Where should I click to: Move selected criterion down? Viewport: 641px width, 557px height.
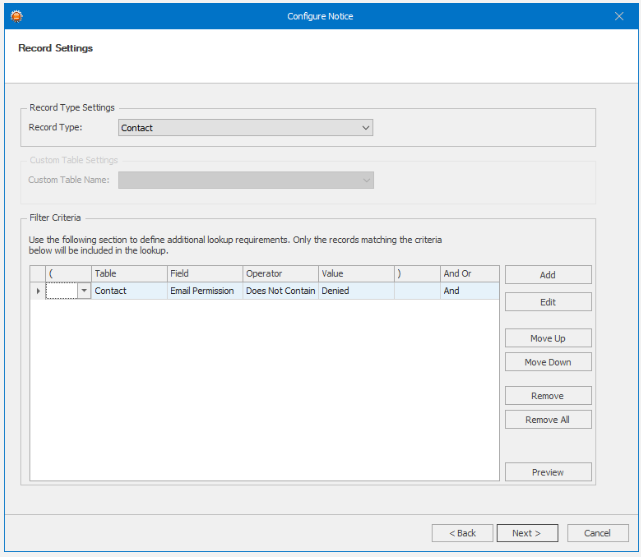click(548, 362)
